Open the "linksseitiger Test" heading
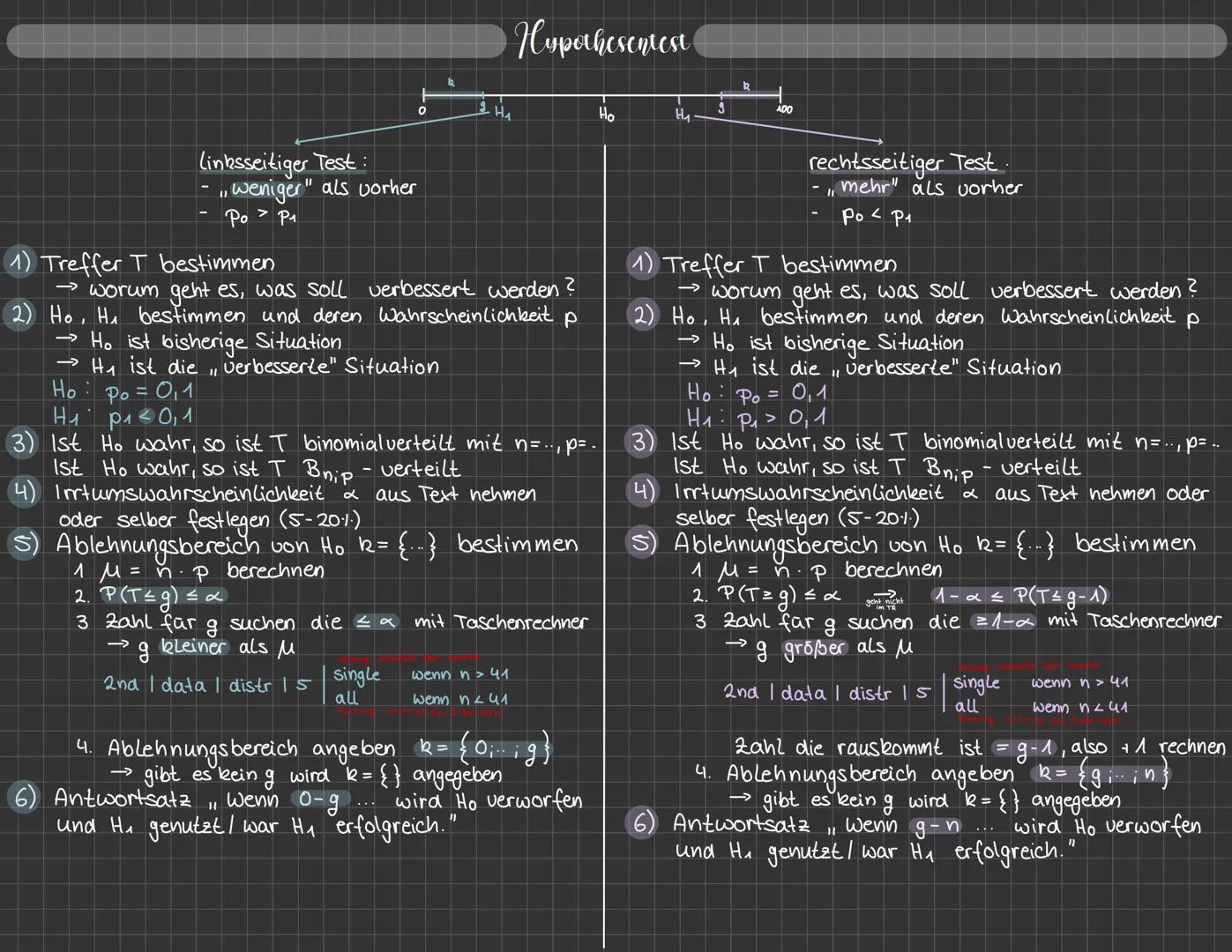This screenshot has height=952, width=1232. [282, 162]
